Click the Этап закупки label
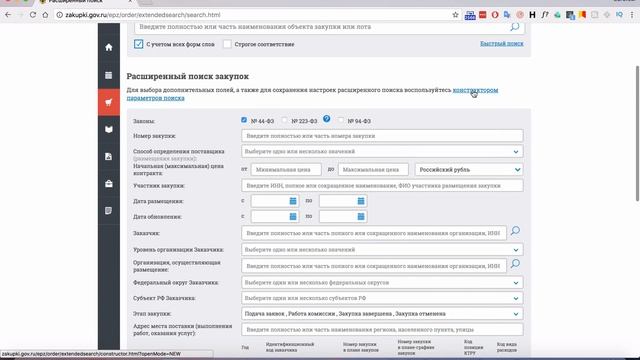Screen dimensions: 640x360 coord(152,313)
